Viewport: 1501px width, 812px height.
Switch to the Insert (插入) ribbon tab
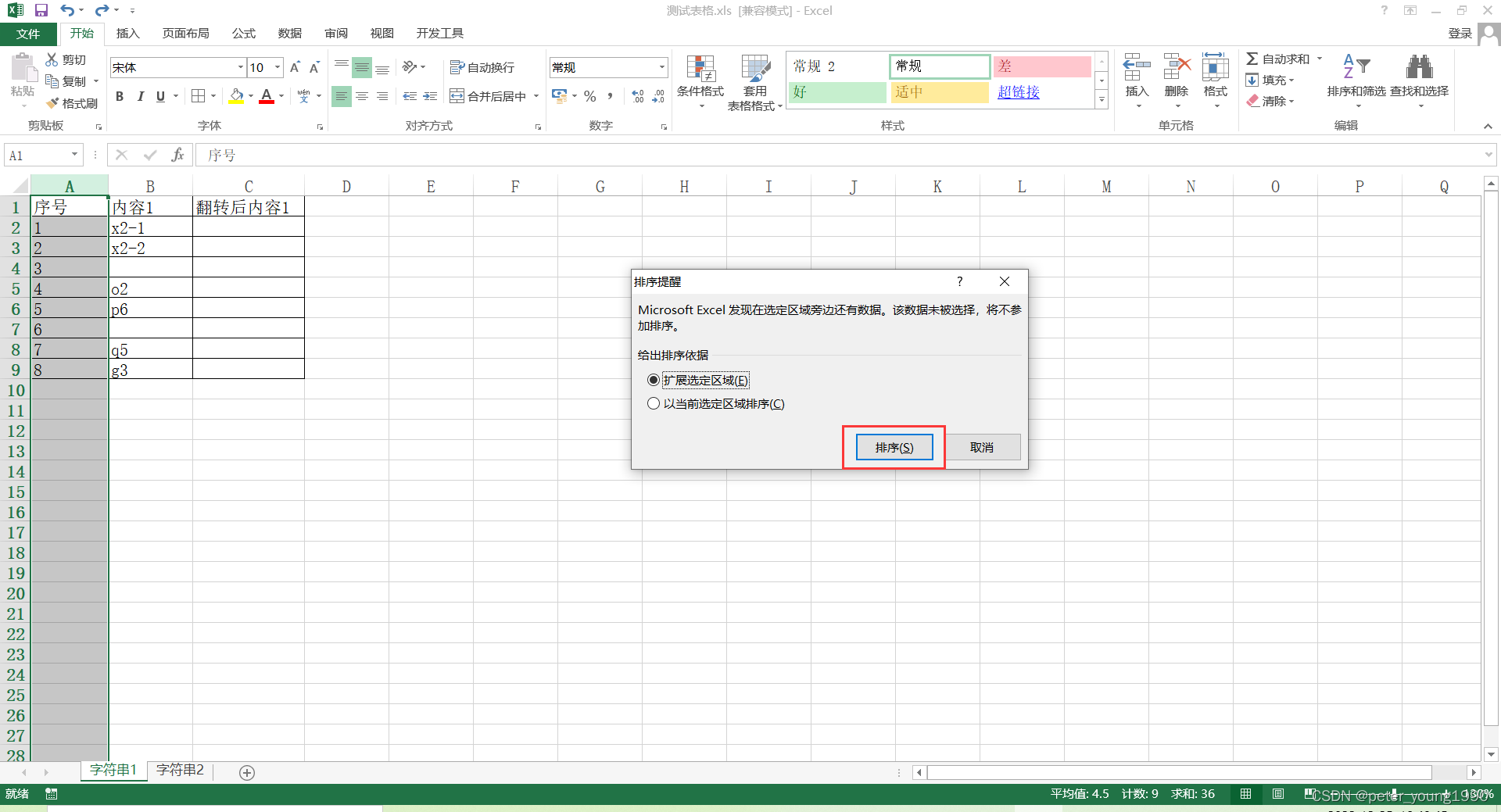[x=127, y=34]
